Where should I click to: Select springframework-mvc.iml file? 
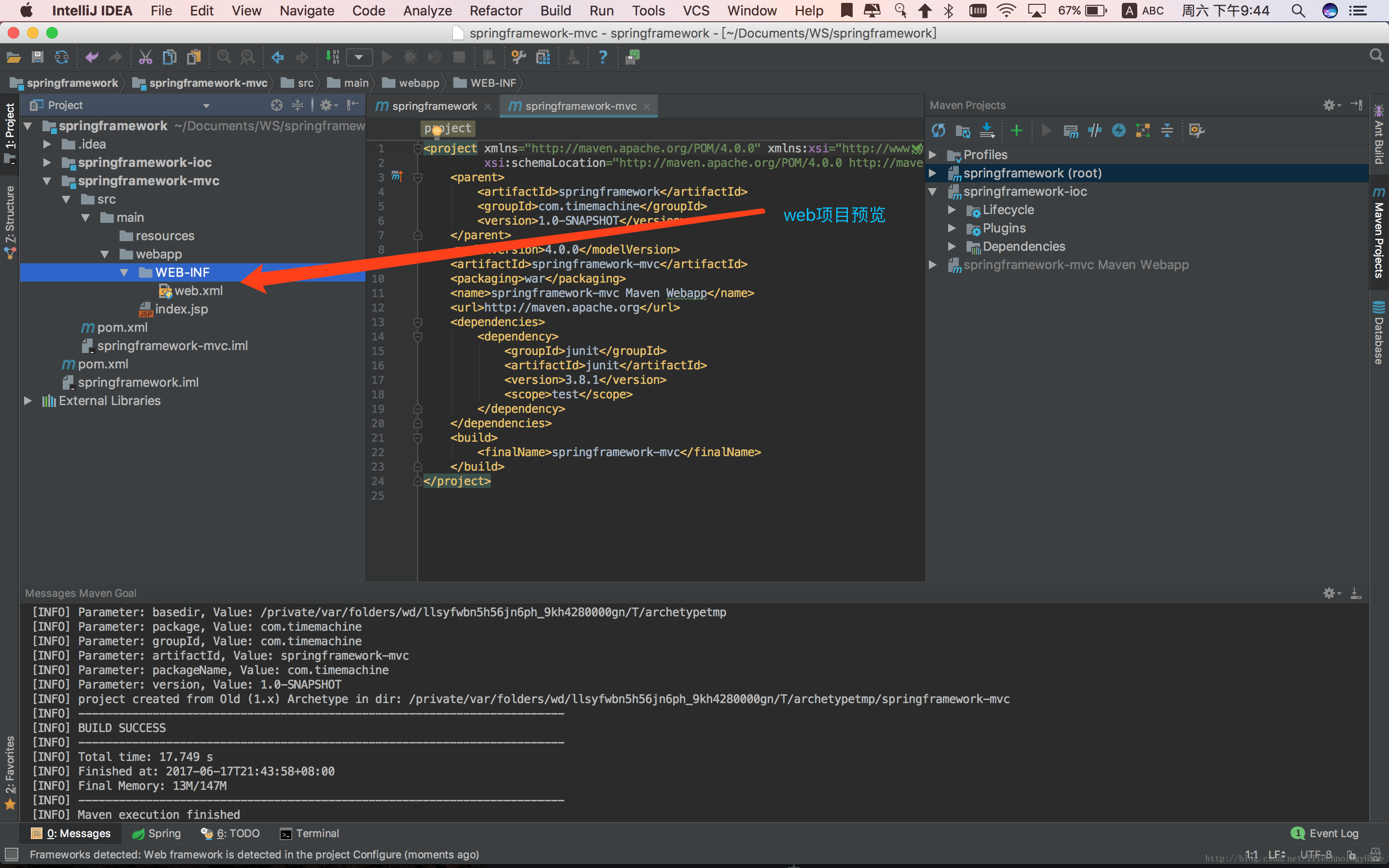coord(165,346)
